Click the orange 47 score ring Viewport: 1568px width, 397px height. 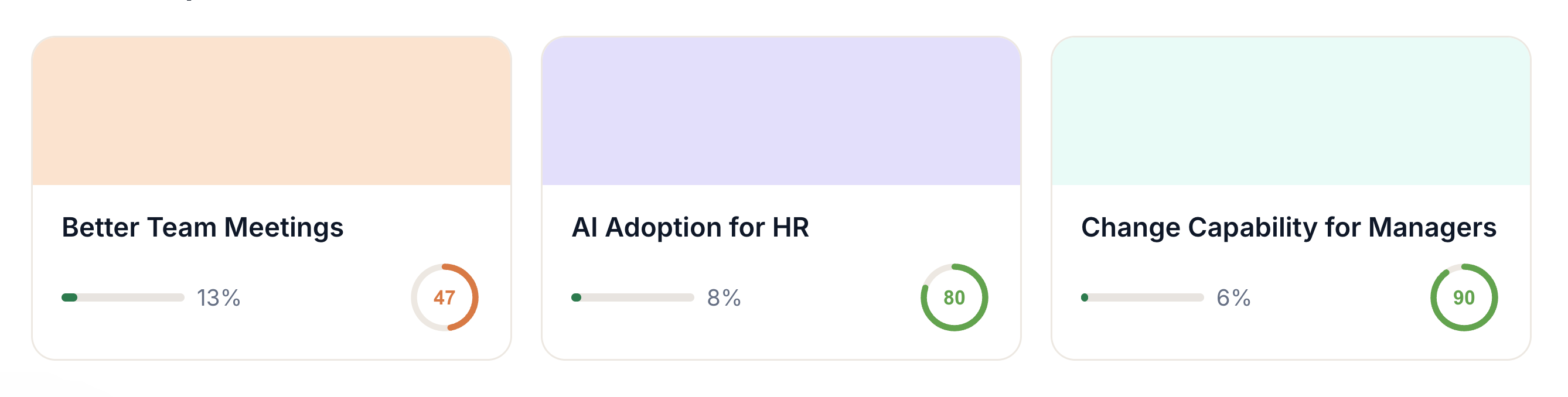444,297
